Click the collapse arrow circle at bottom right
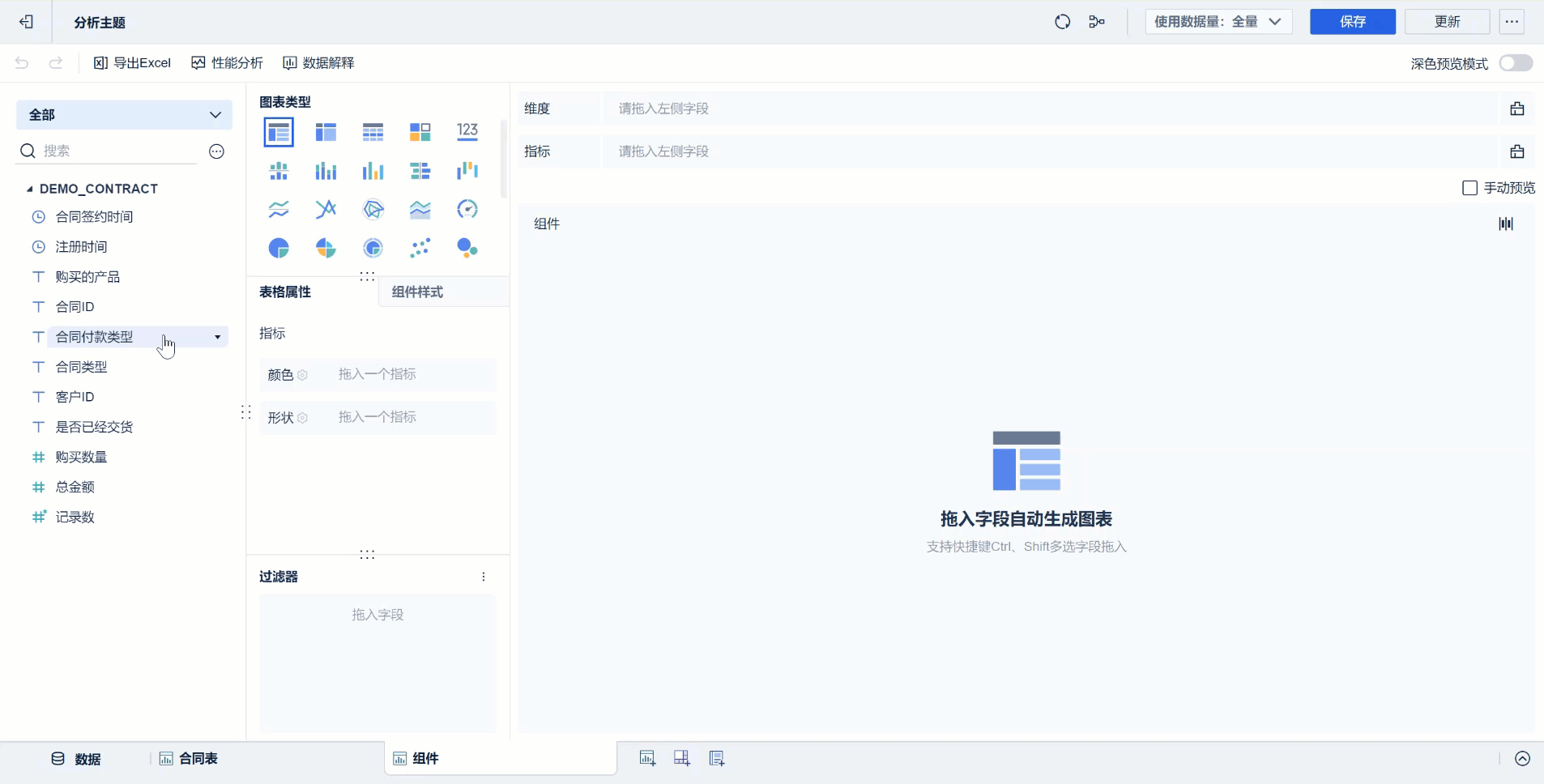This screenshot has height=784, width=1544. [1523, 759]
